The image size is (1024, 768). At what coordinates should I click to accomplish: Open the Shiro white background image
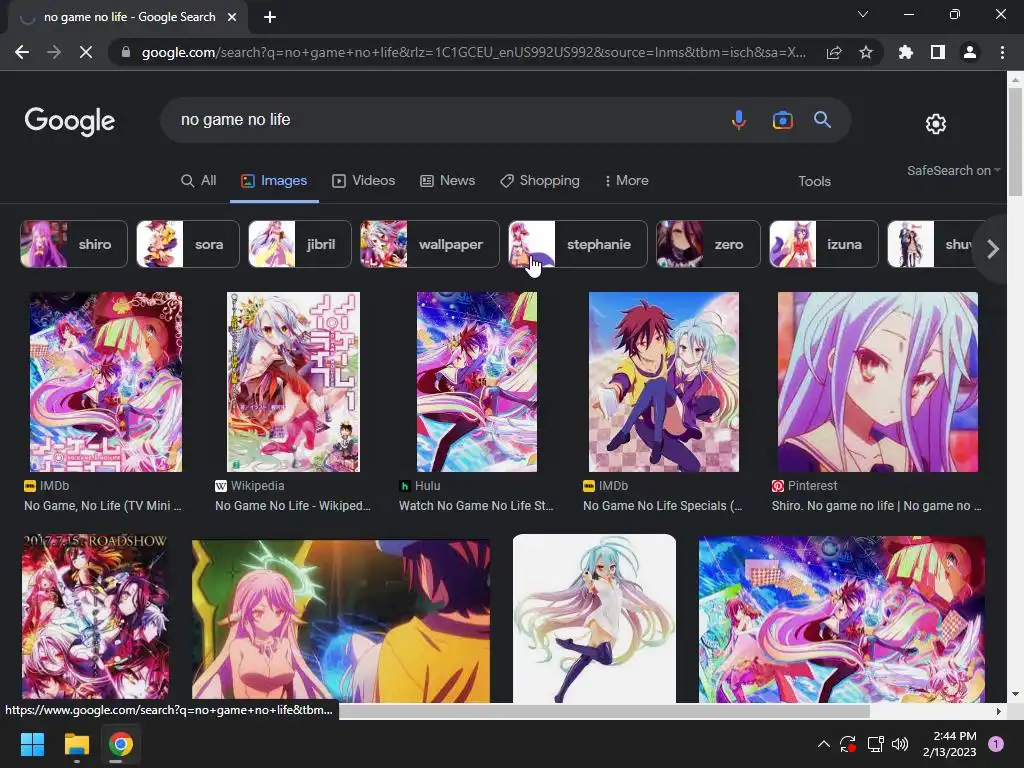pos(594,618)
